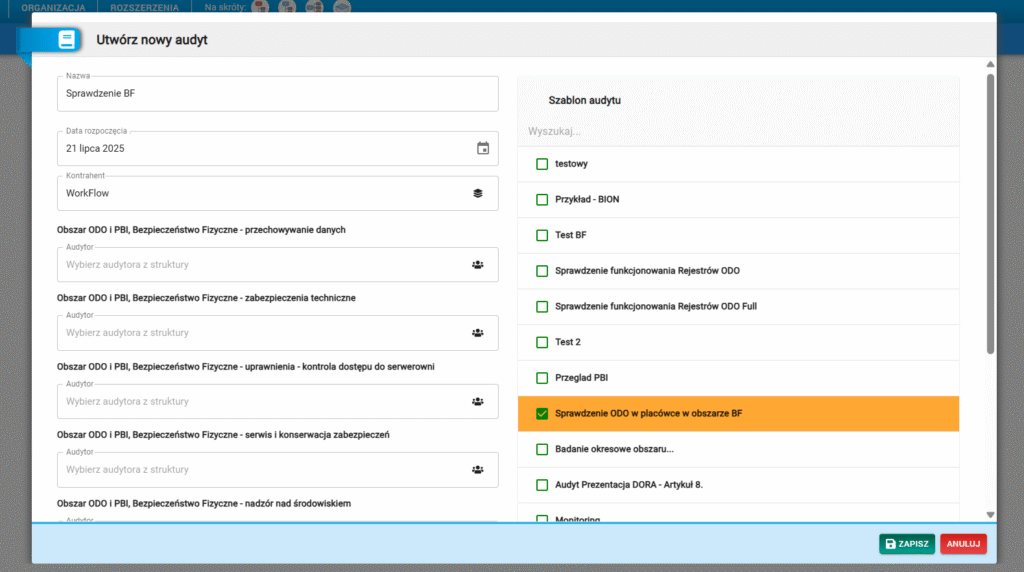Click the Nazwa input field
The width and height of the screenshot is (1024, 572).
277,94
